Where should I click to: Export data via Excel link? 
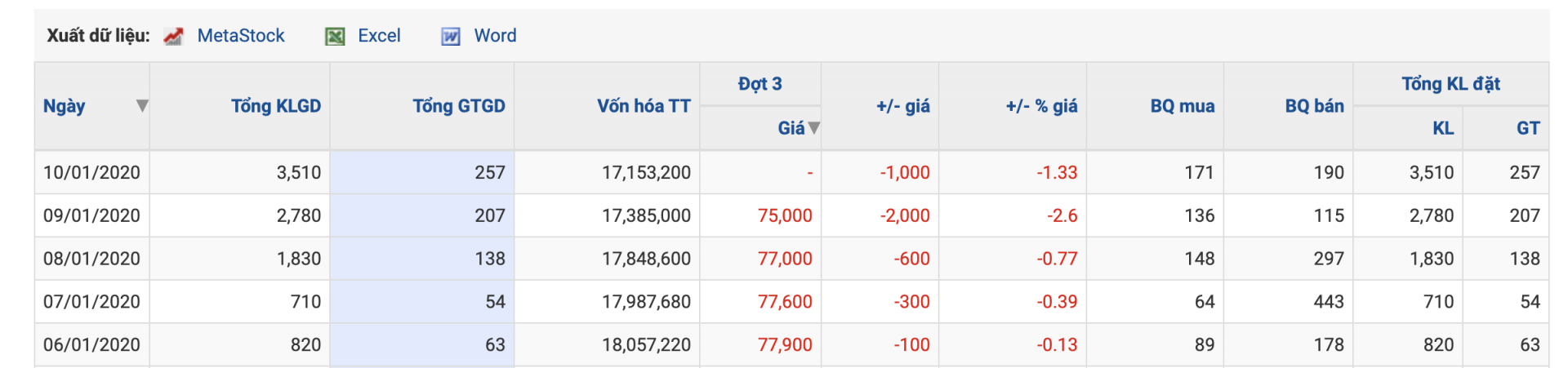[379, 36]
